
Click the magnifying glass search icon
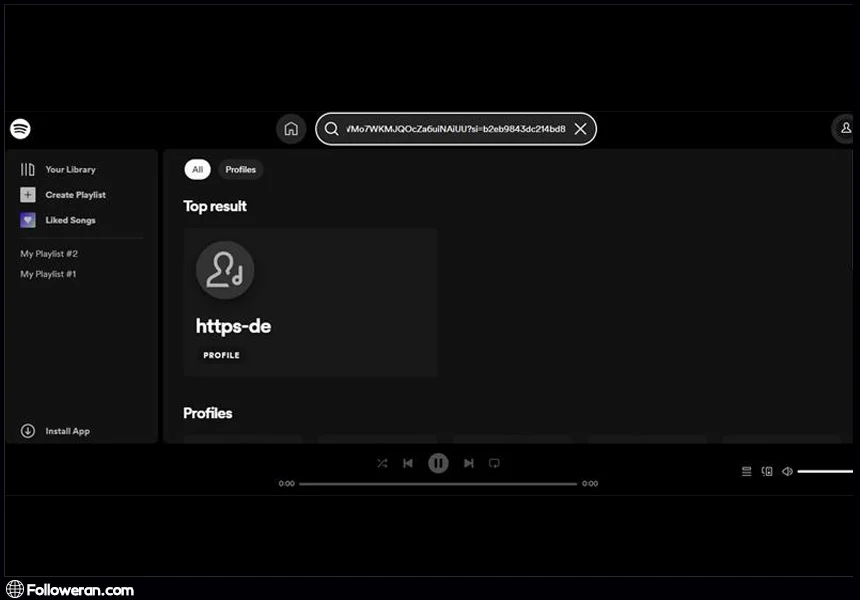[x=332, y=129]
